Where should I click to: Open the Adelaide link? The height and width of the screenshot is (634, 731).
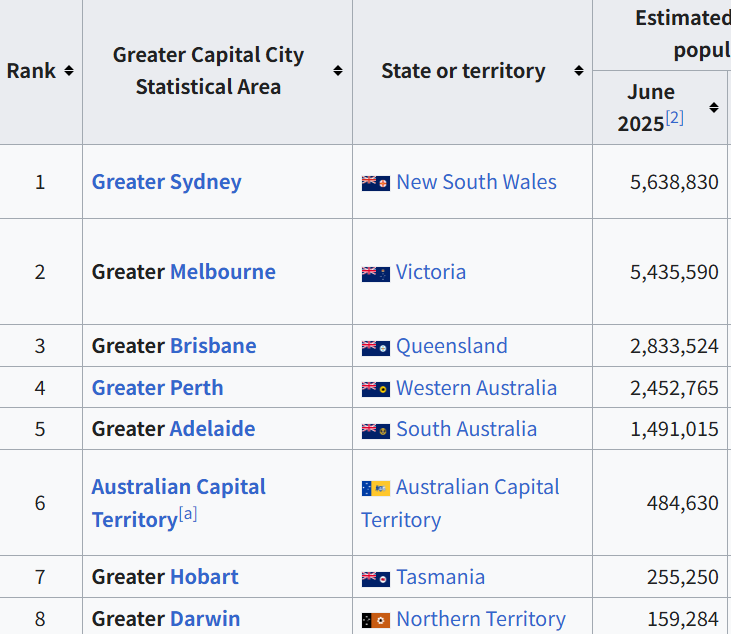click(213, 429)
